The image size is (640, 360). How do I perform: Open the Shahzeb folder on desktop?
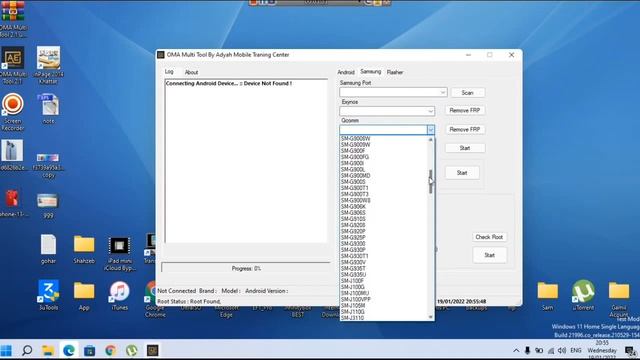[x=84, y=249]
